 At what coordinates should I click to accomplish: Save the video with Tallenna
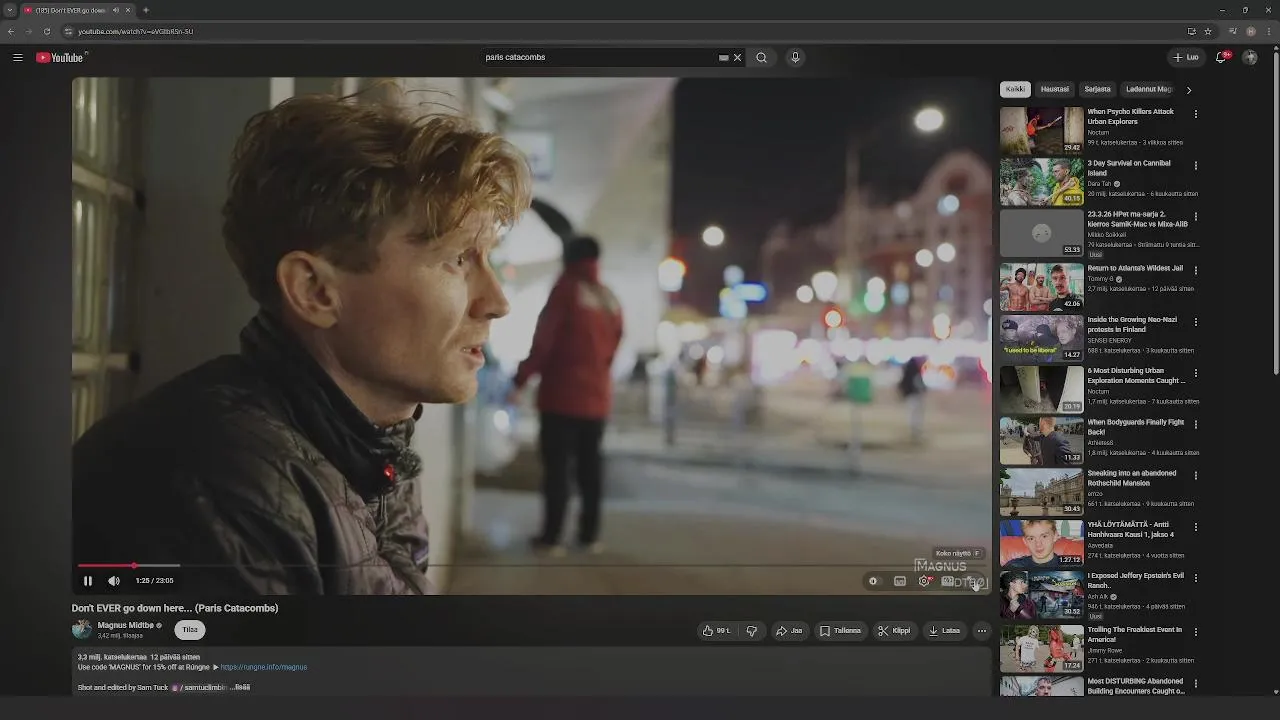pos(840,631)
